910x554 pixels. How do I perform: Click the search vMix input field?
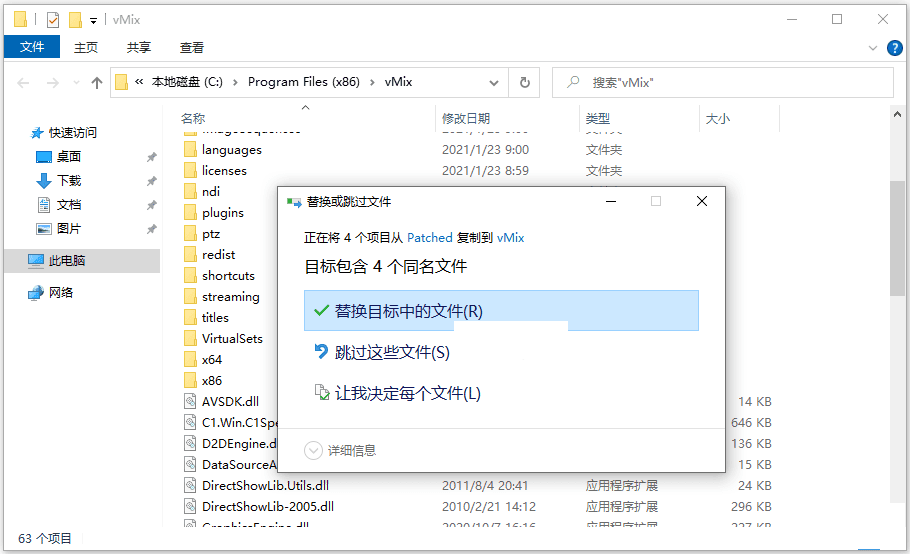point(723,83)
